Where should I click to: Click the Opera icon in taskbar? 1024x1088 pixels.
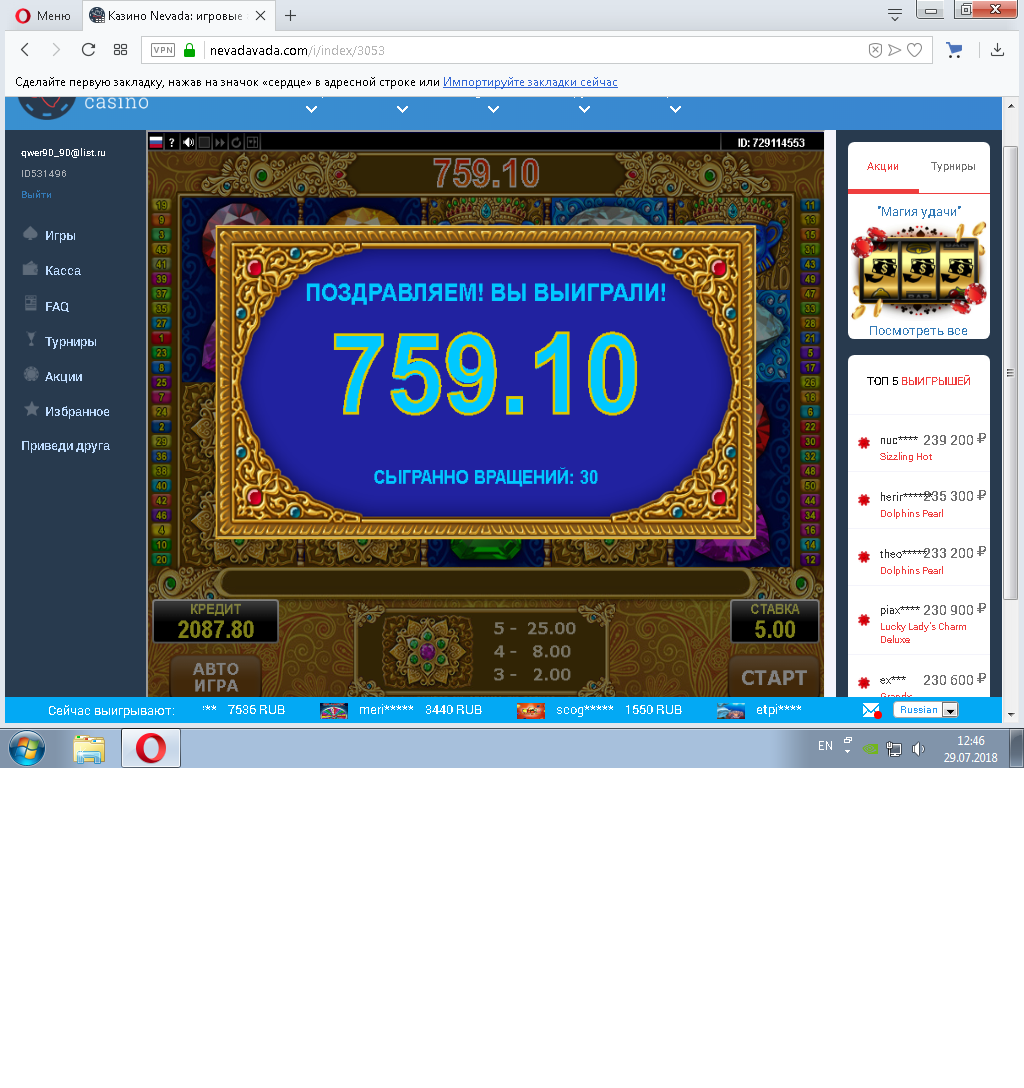pos(151,748)
